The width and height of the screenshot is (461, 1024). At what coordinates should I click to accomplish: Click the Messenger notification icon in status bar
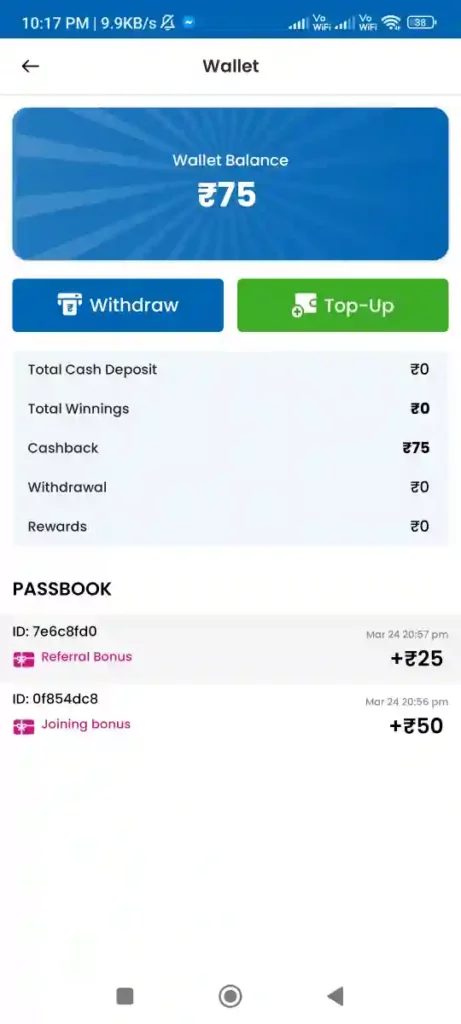click(x=189, y=23)
